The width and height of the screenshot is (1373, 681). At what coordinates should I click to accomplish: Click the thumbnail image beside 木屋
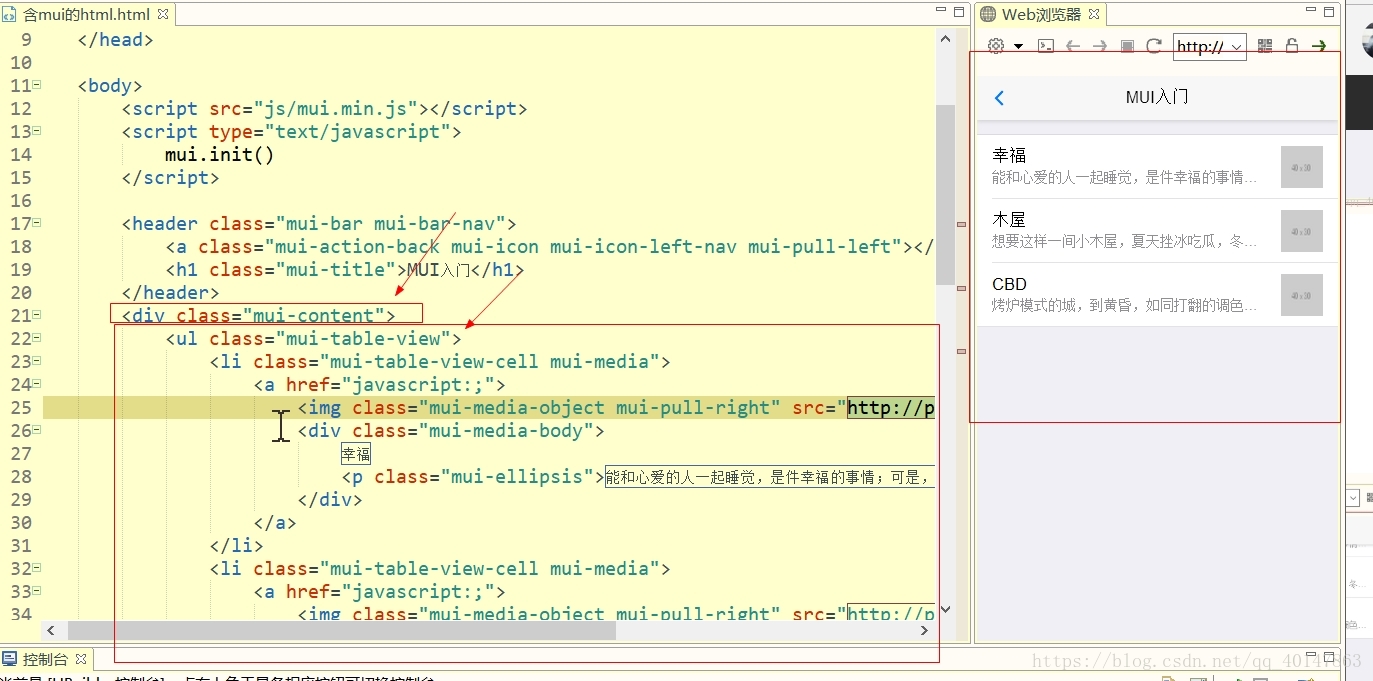tap(1302, 231)
